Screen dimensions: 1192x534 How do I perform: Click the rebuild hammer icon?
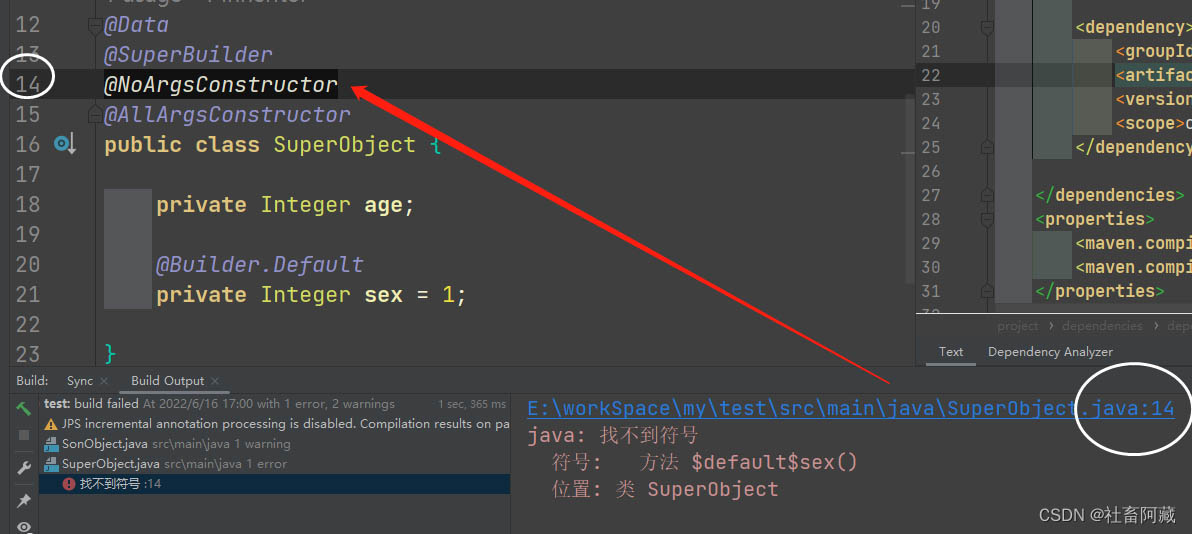23,408
